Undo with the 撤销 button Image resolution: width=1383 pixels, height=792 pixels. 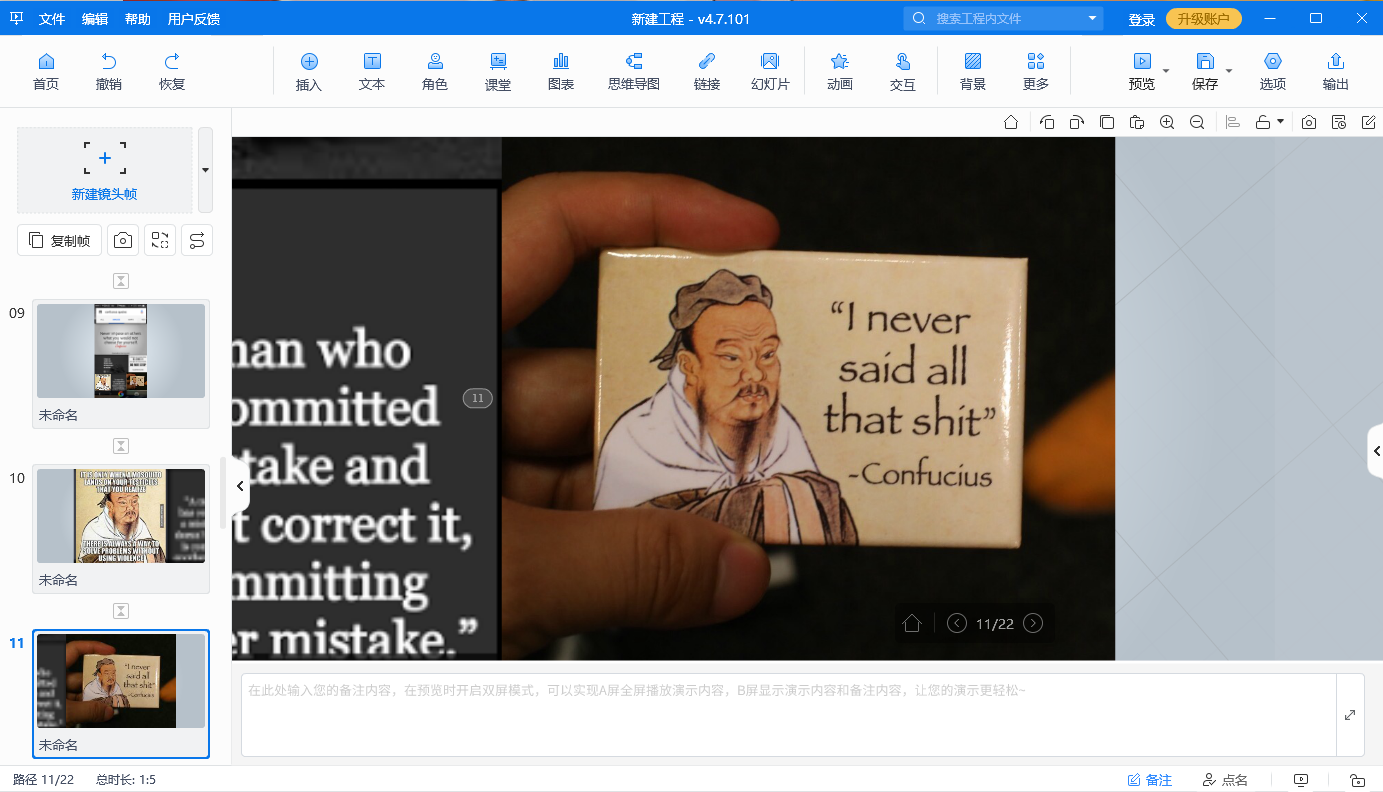click(x=109, y=71)
